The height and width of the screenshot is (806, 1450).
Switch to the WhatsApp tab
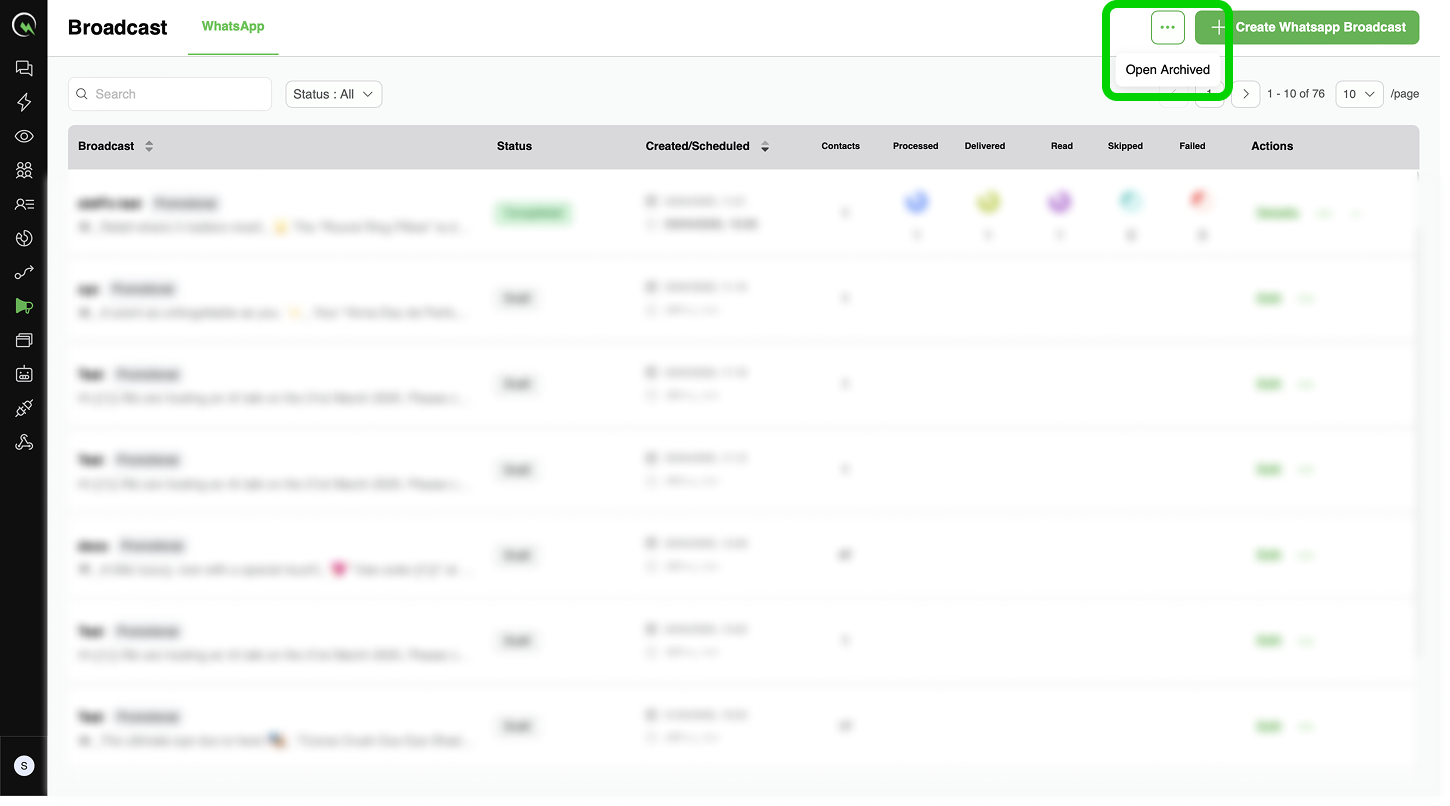tap(233, 26)
